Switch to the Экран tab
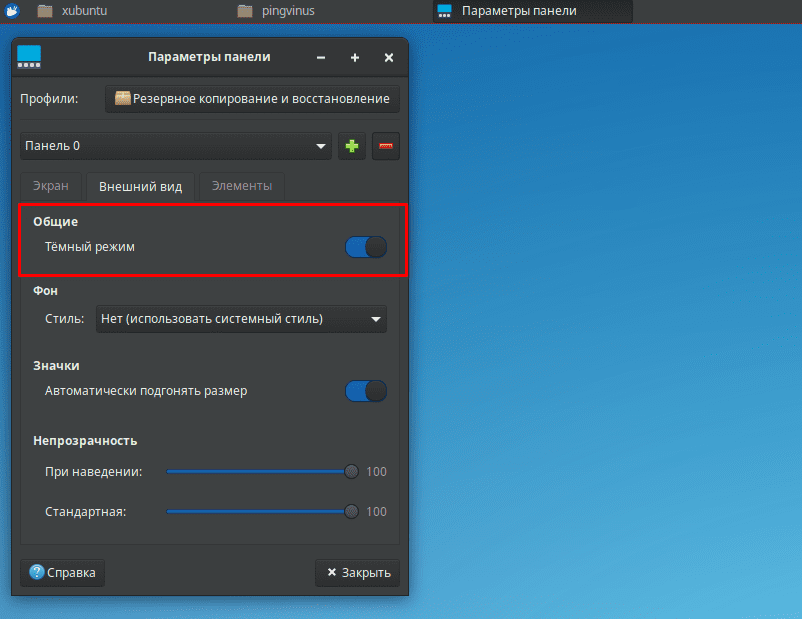This screenshot has height=619, width=802. pos(51,186)
